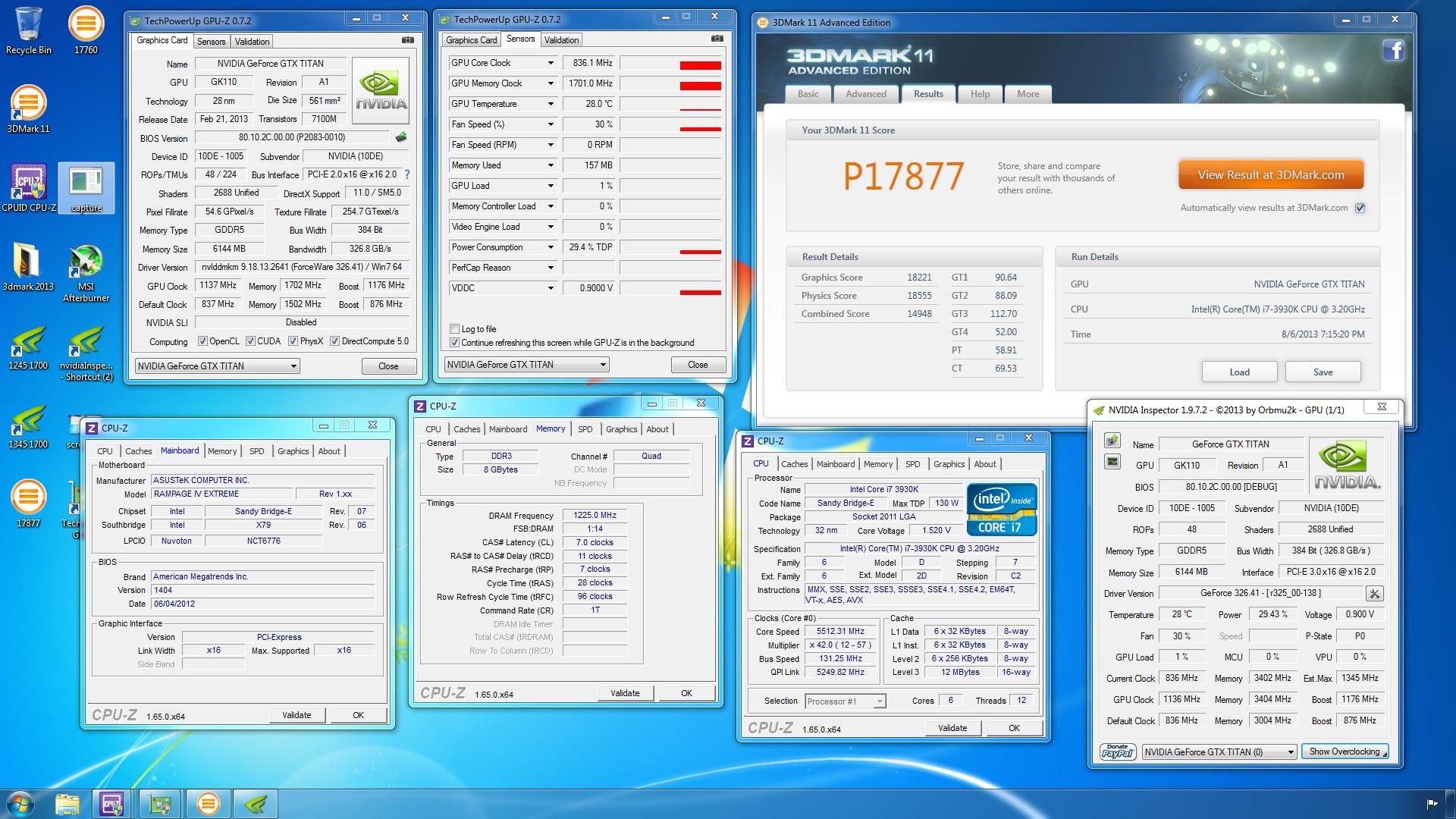Image resolution: width=1456 pixels, height=819 pixels.
Task: Click the Save button in 3DMark Run Details
Action: [1323, 372]
